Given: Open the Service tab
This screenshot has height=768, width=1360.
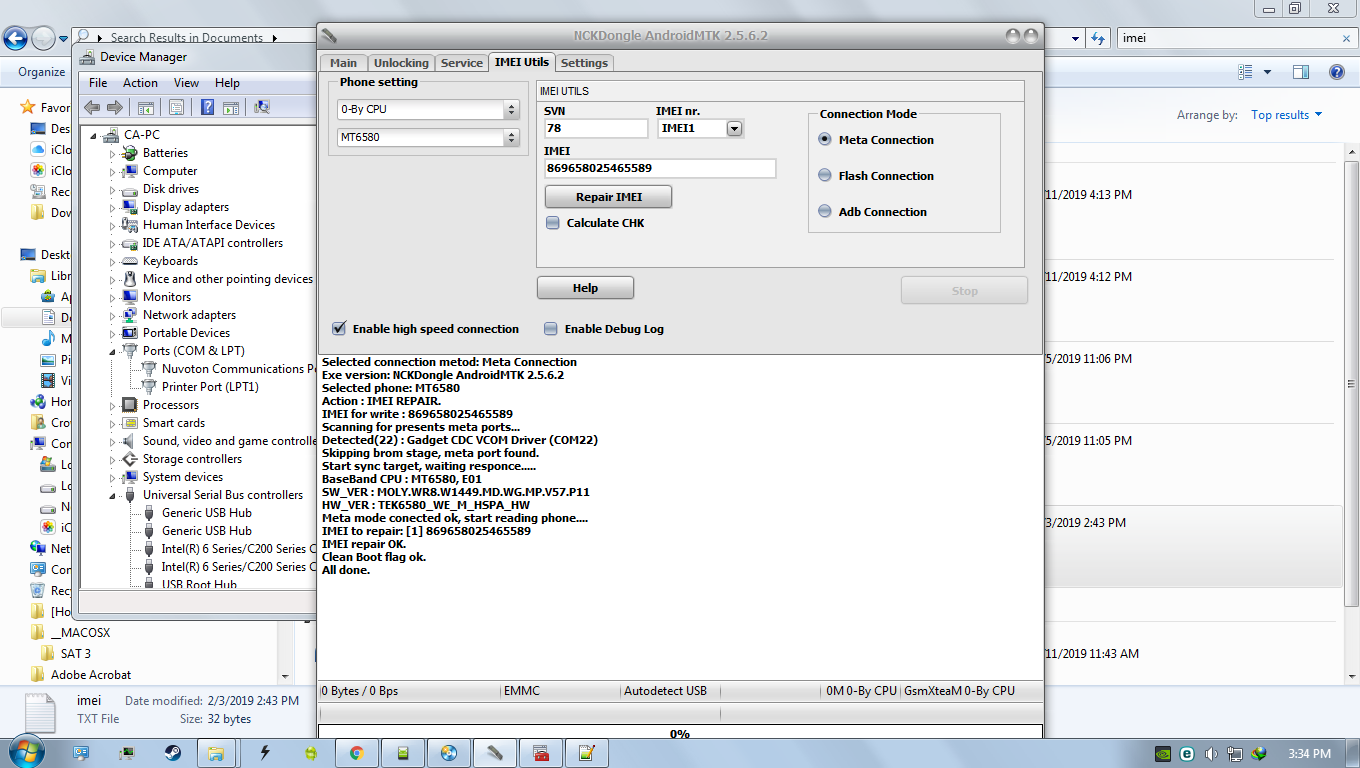Looking at the screenshot, I should pyautogui.click(x=461, y=63).
